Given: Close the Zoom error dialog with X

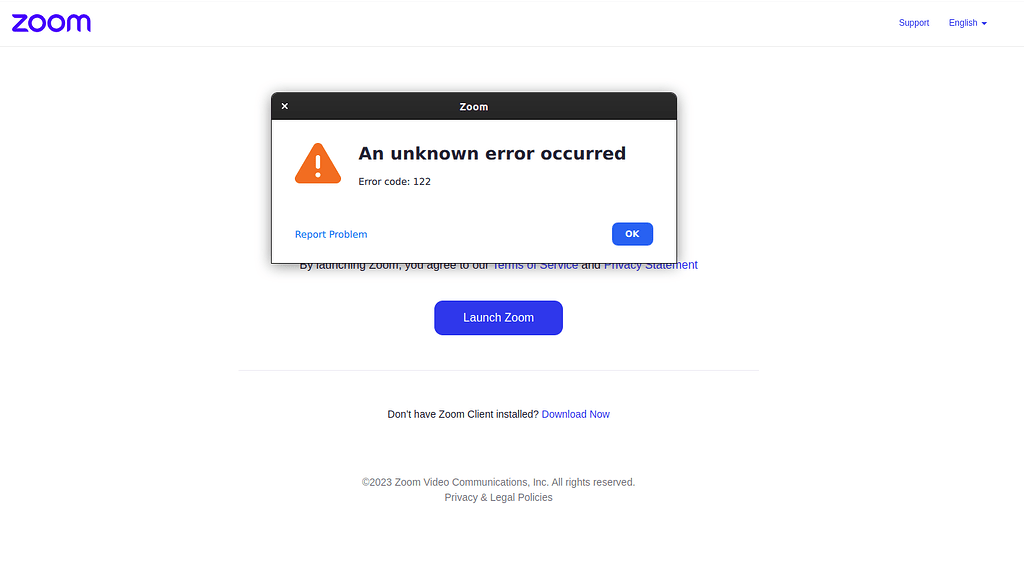Looking at the screenshot, I should pyautogui.click(x=285, y=106).
